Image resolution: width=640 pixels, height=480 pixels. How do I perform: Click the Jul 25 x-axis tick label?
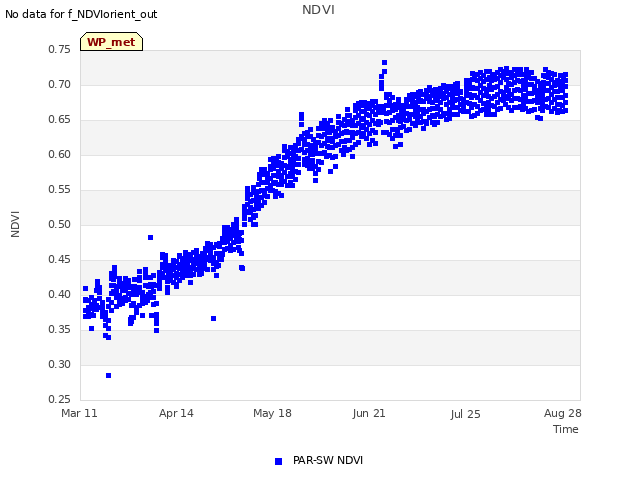465,414
